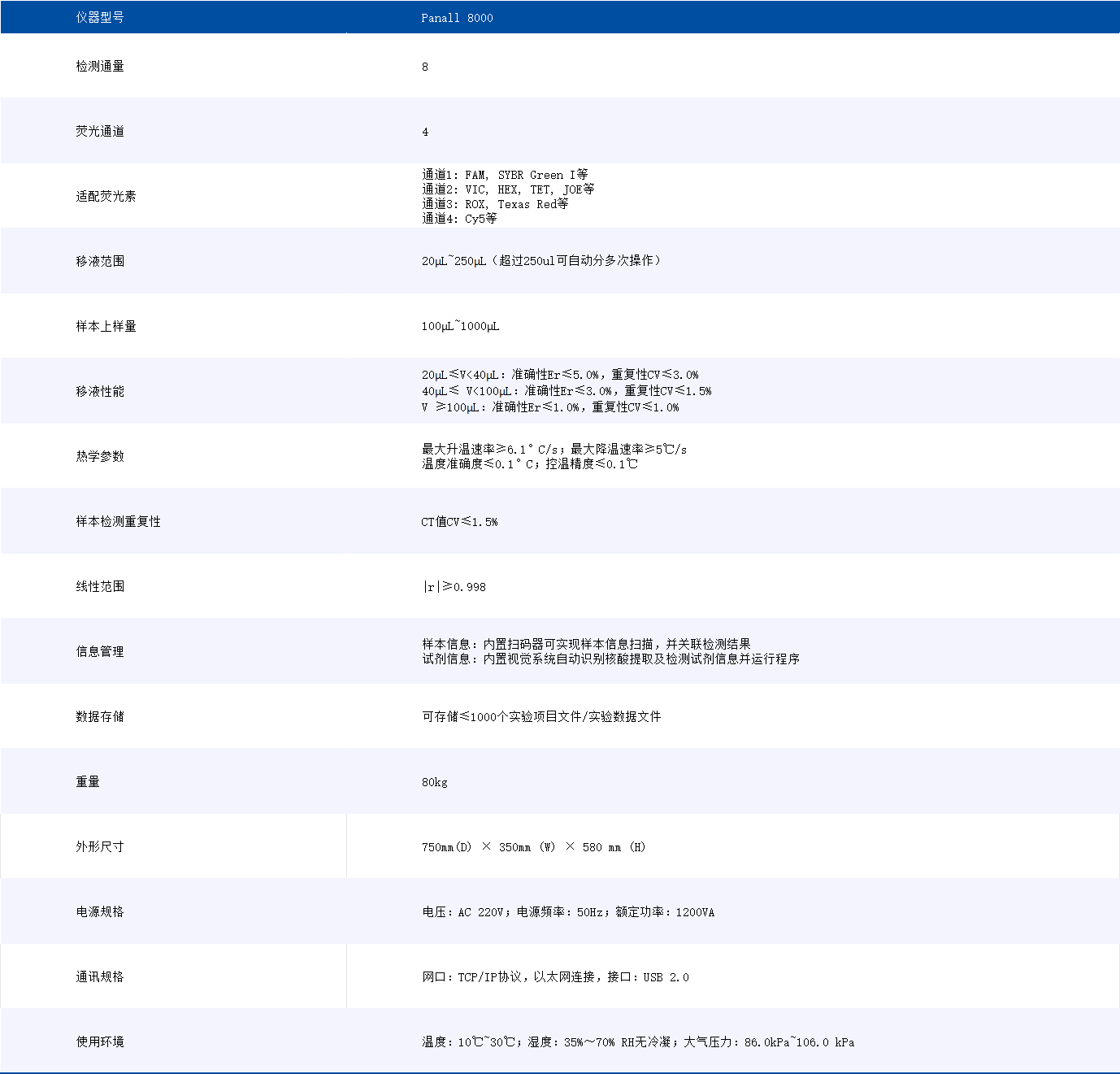Click the 数据存储 row label

100,717
